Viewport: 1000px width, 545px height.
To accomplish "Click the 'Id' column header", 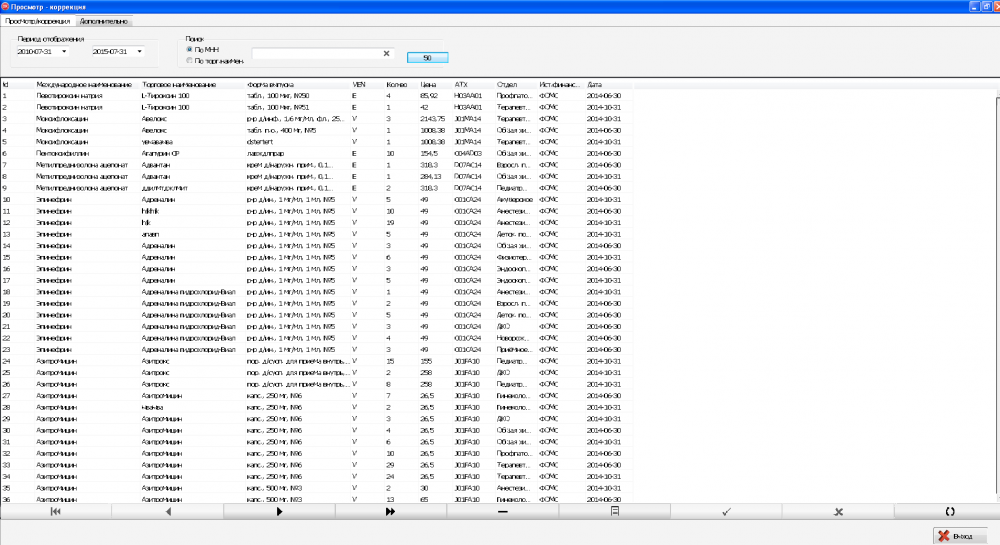I will click(5, 84).
